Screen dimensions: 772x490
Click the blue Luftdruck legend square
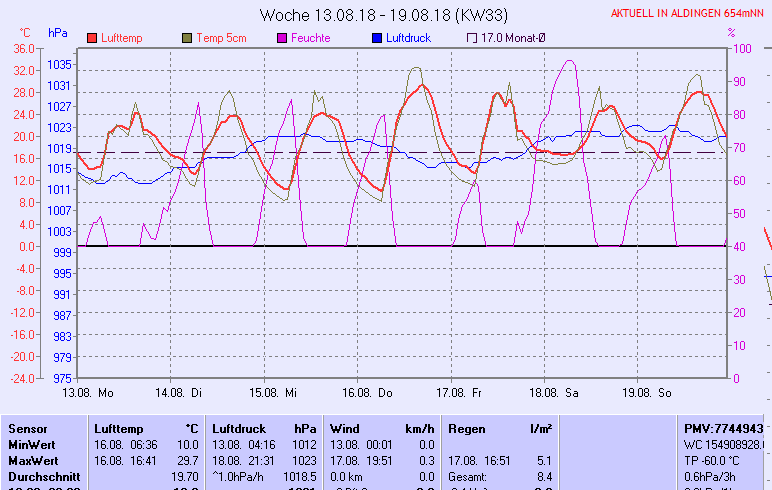(x=377, y=38)
